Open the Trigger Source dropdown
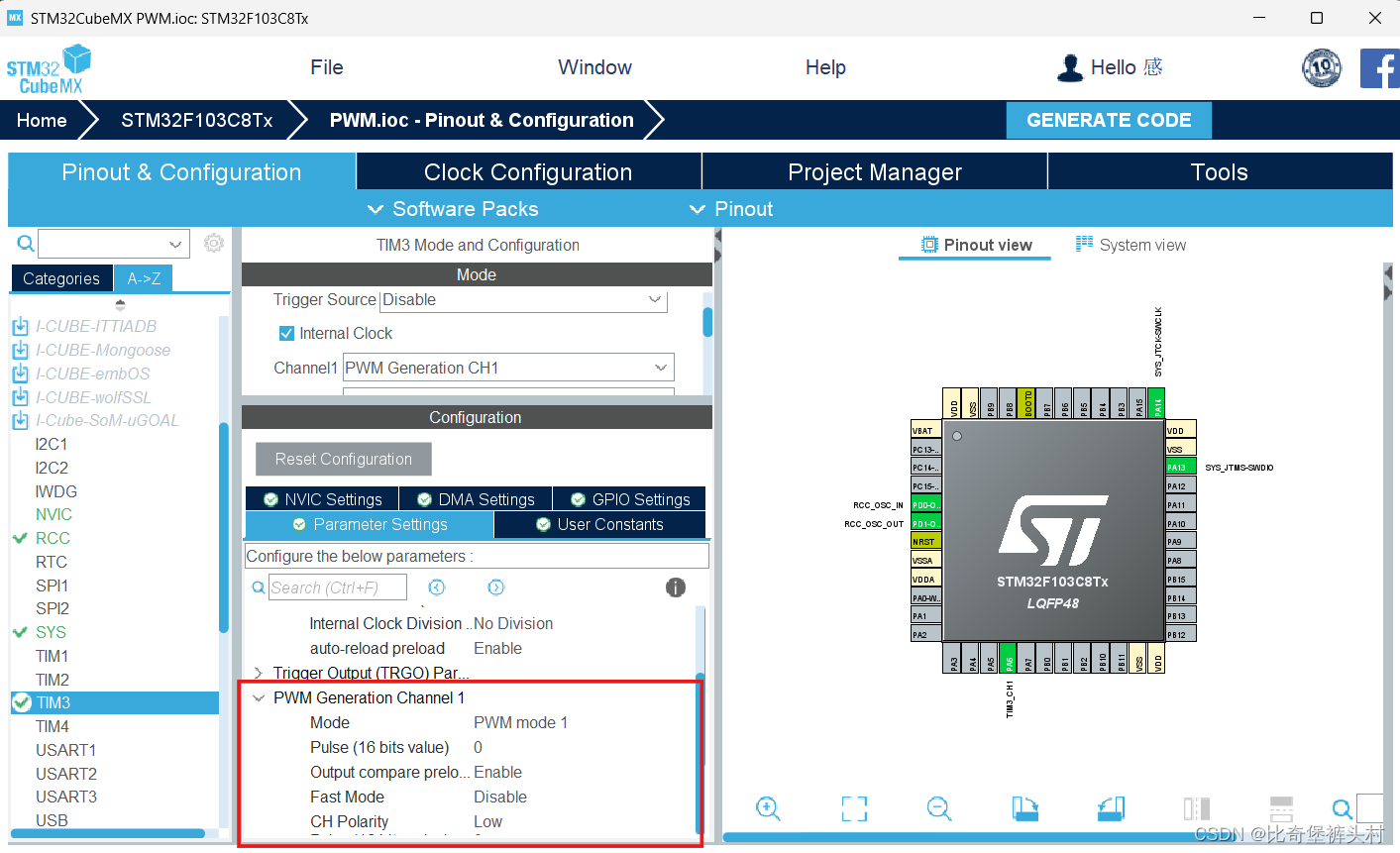The height and width of the screenshot is (853, 1400). tap(523, 300)
